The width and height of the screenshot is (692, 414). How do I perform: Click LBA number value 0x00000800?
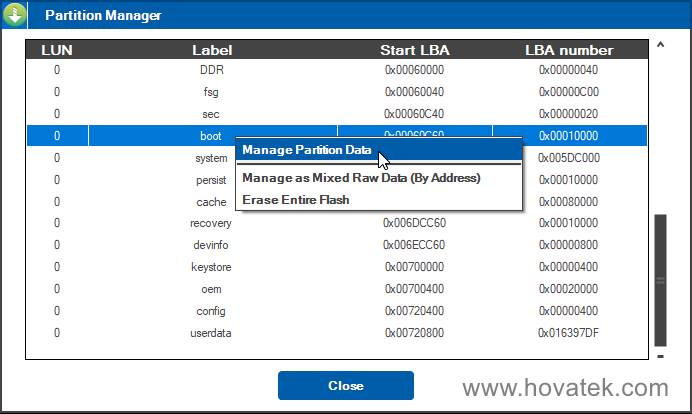coord(568,245)
